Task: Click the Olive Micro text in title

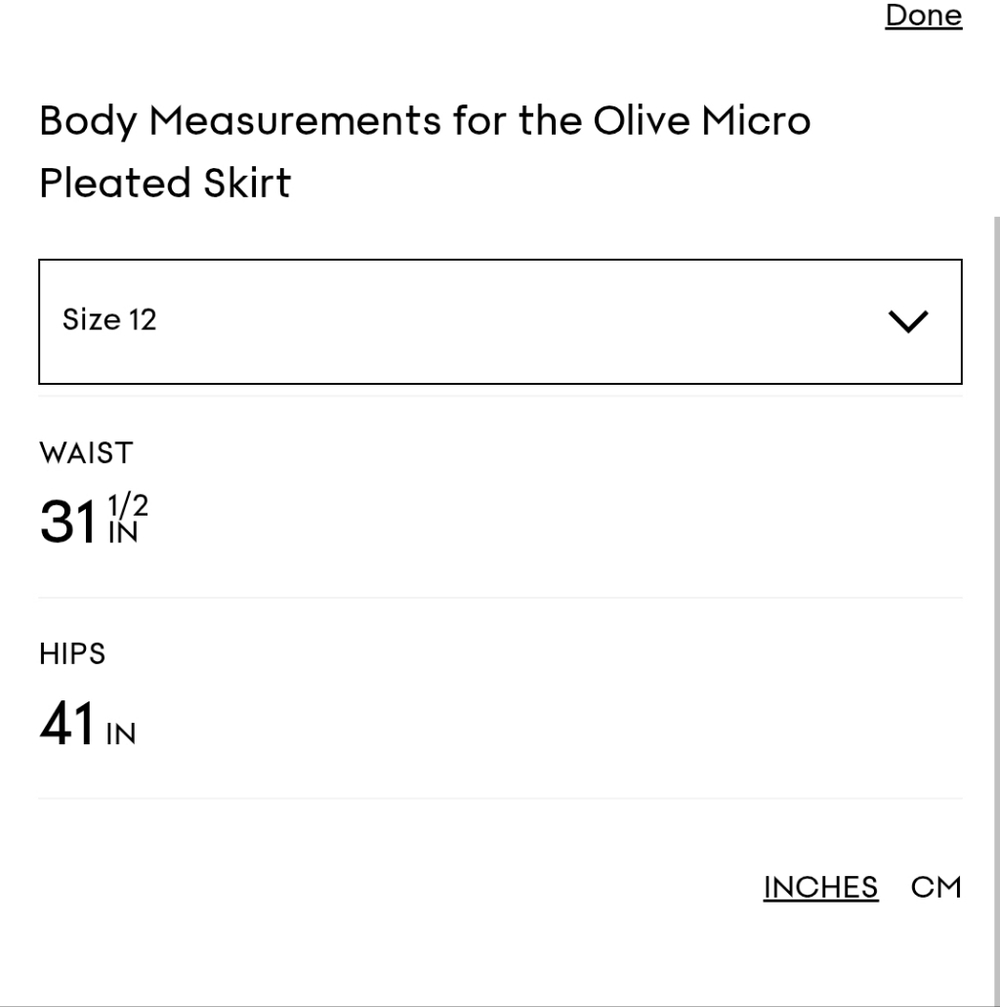Action: 701,121
